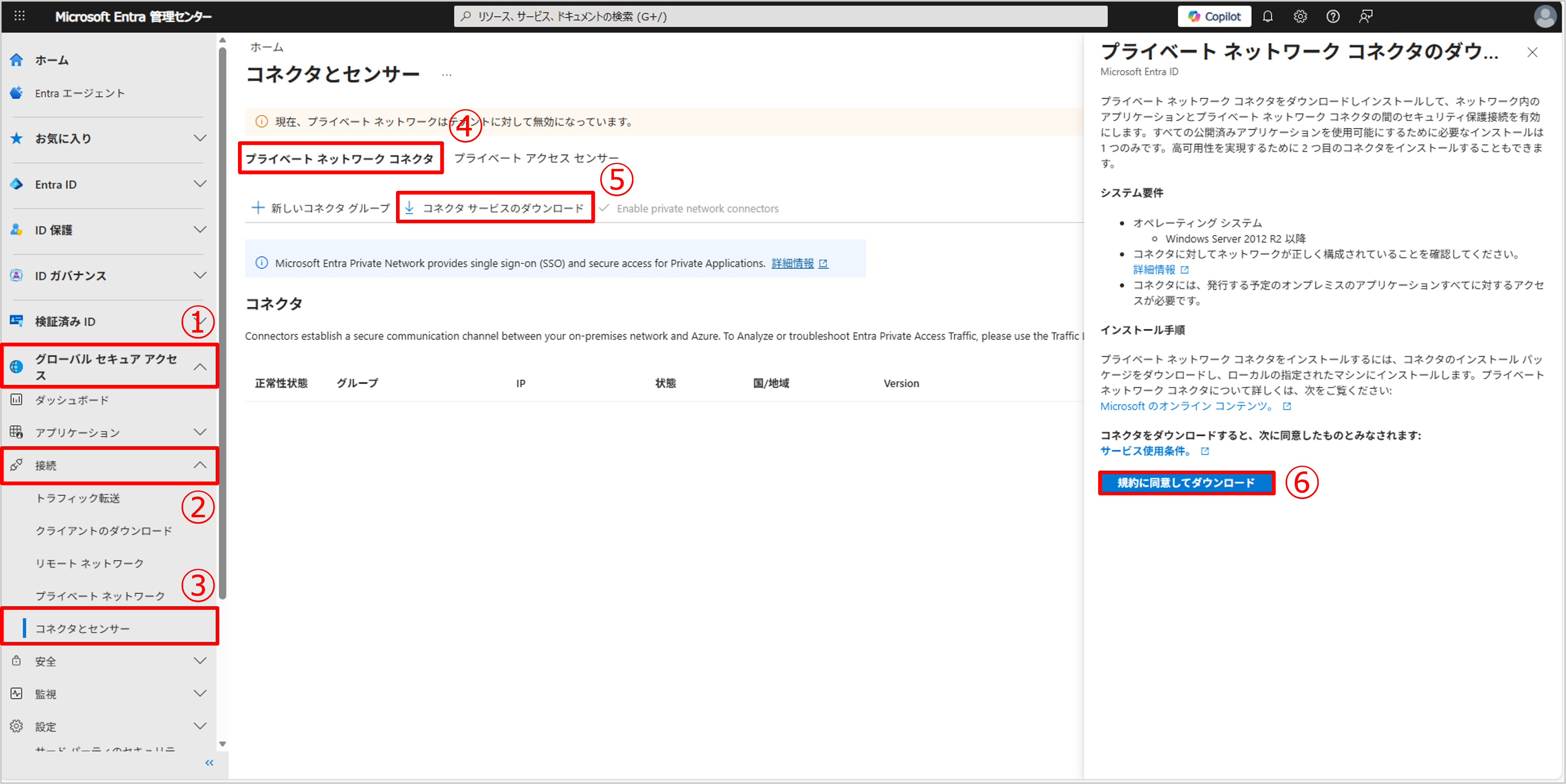Open ダッシュボード in the sidebar

pos(72,400)
